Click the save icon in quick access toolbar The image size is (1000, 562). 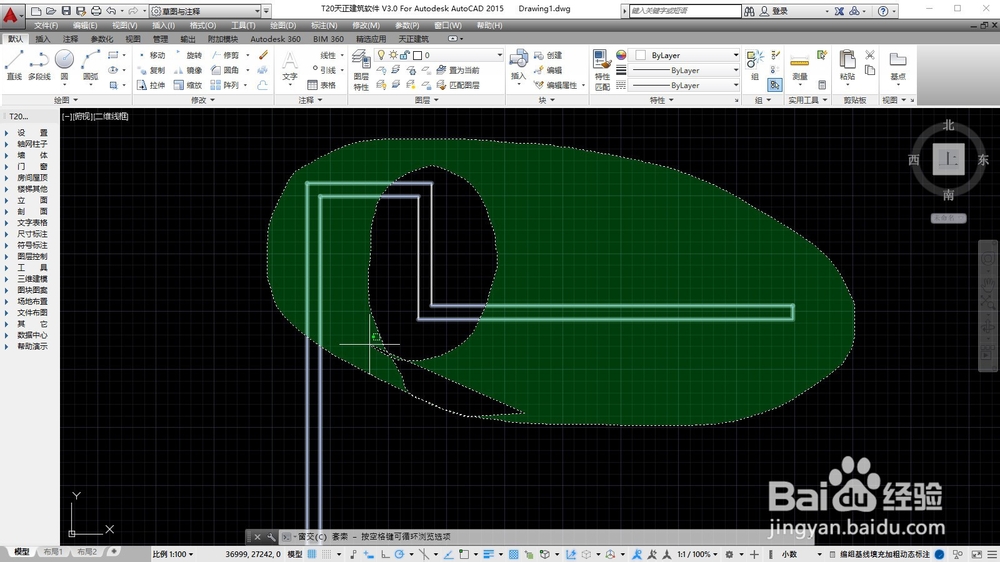click(66, 11)
